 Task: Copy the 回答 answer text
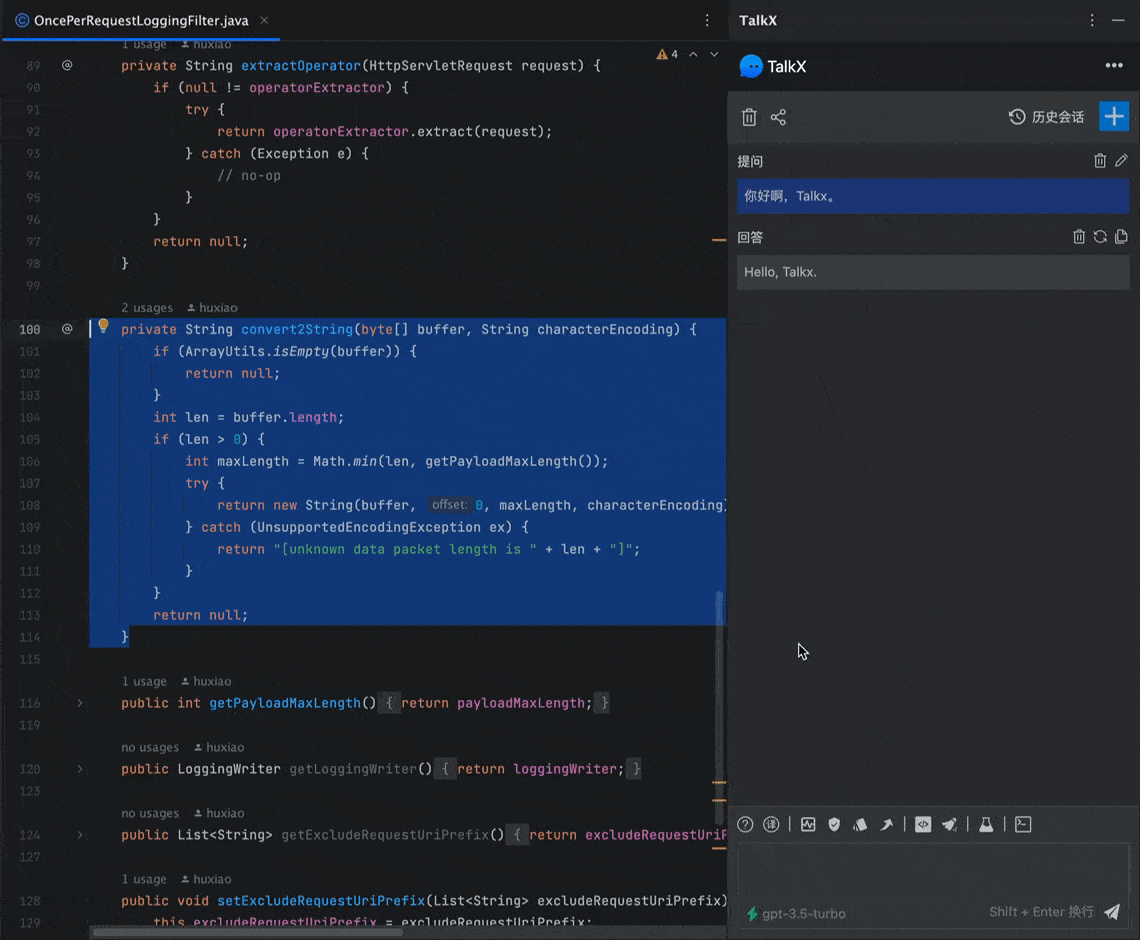1121,236
